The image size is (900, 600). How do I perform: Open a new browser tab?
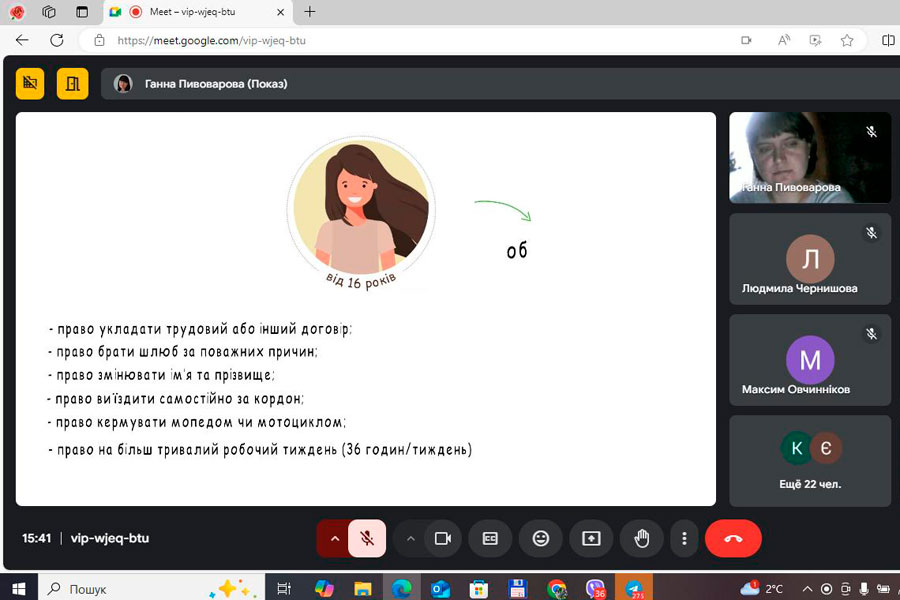tap(309, 12)
